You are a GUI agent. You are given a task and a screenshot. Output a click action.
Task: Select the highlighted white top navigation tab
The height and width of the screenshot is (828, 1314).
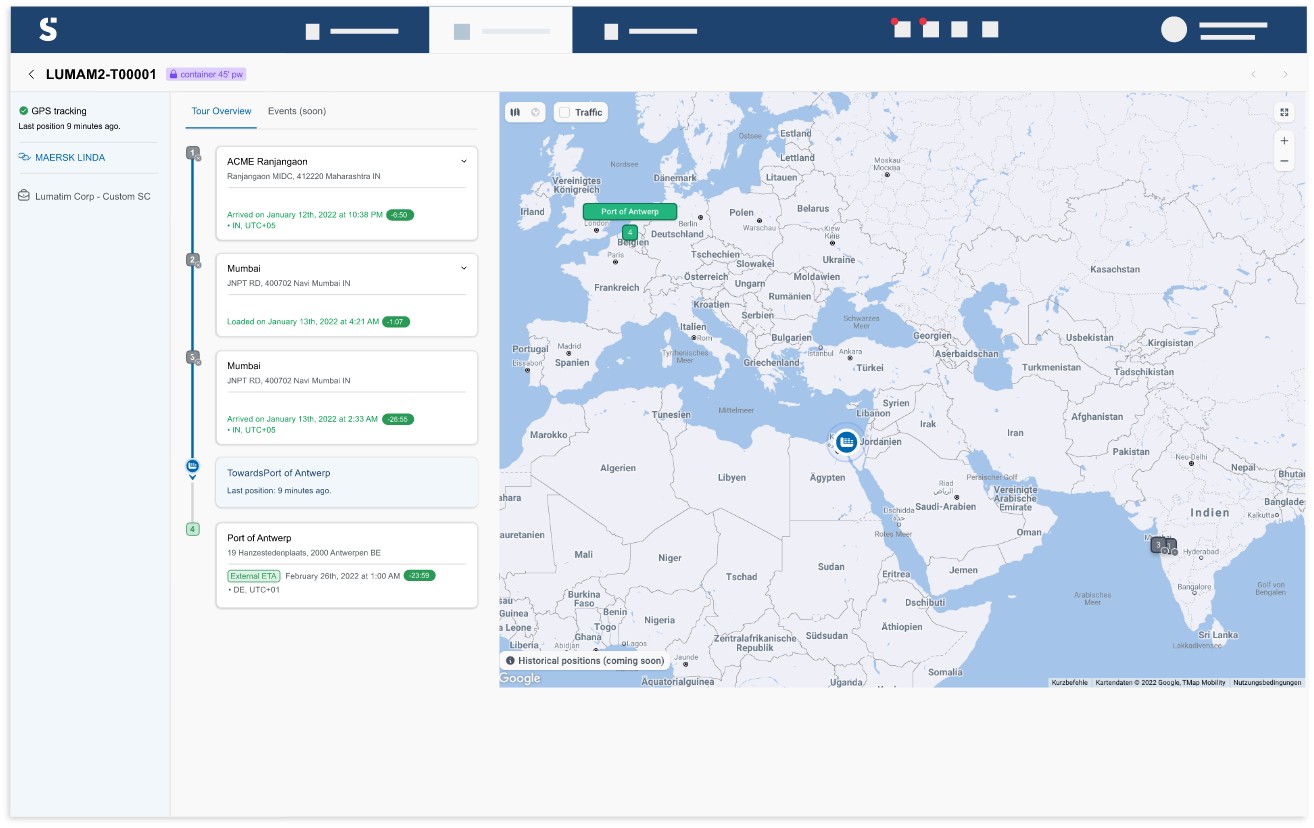coord(501,30)
